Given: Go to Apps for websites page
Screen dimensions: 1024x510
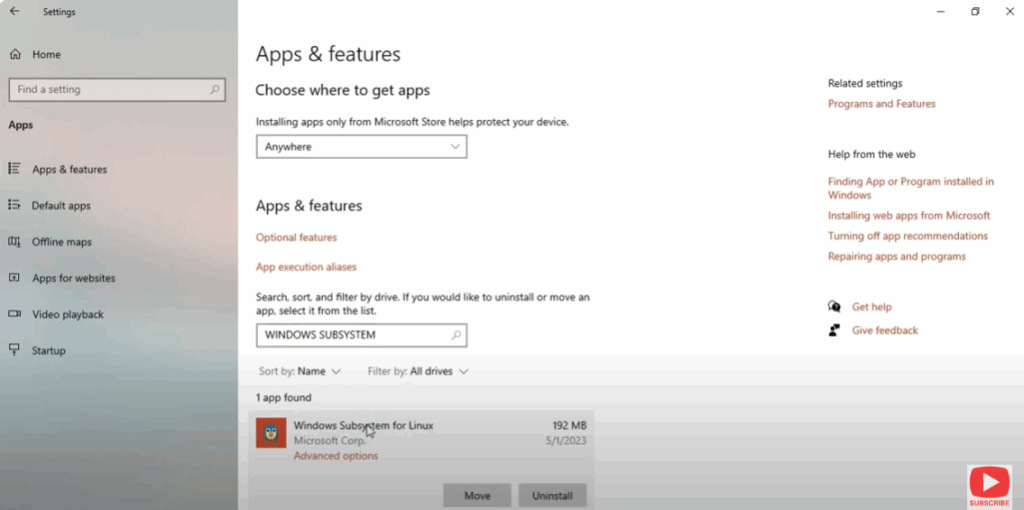Looking at the screenshot, I should 74,278.
